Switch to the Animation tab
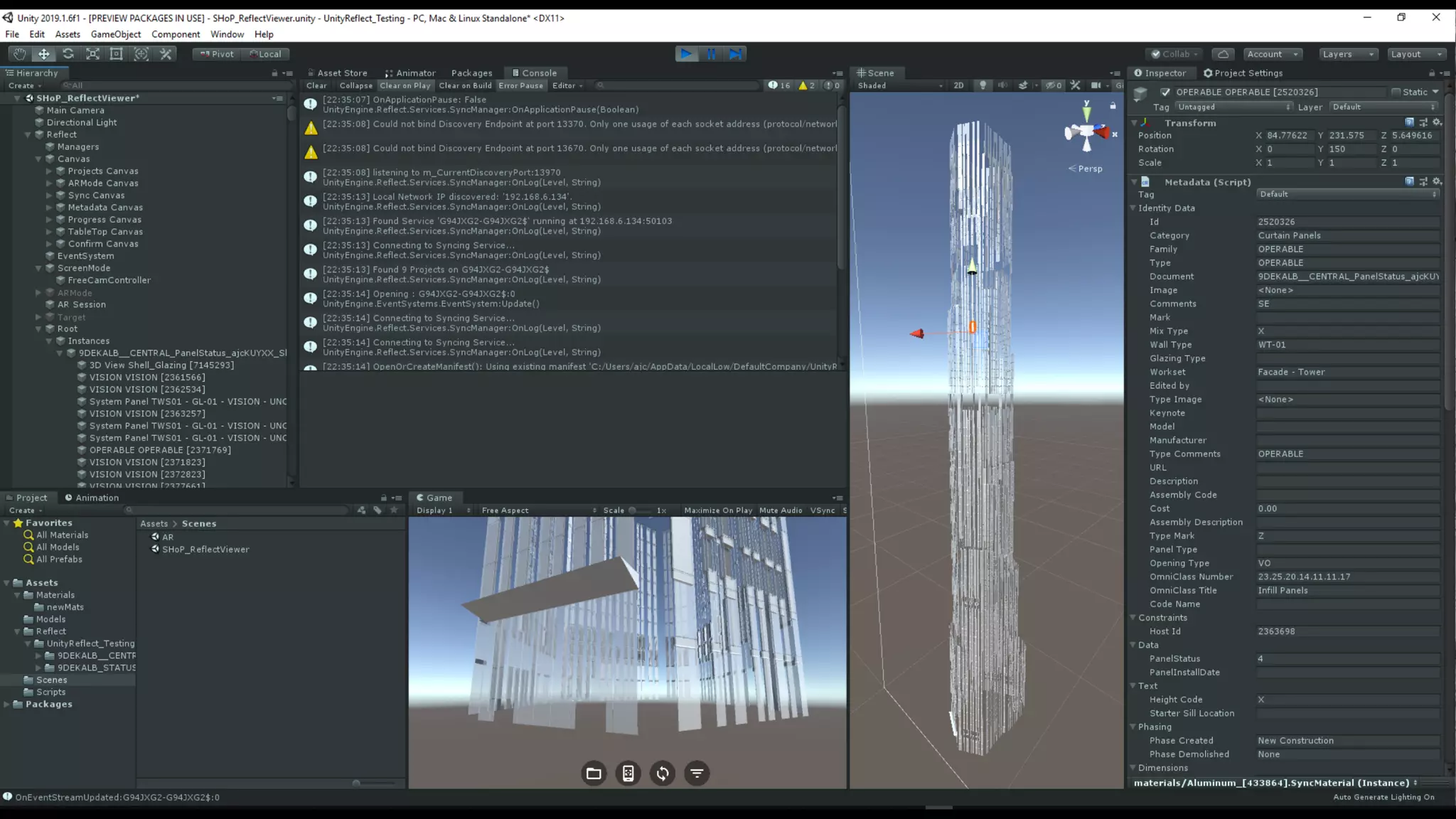1456x819 pixels. click(92, 498)
